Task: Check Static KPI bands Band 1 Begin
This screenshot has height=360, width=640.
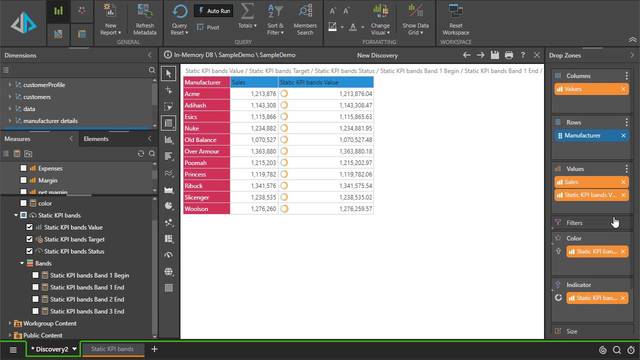Action: [x=36, y=276]
